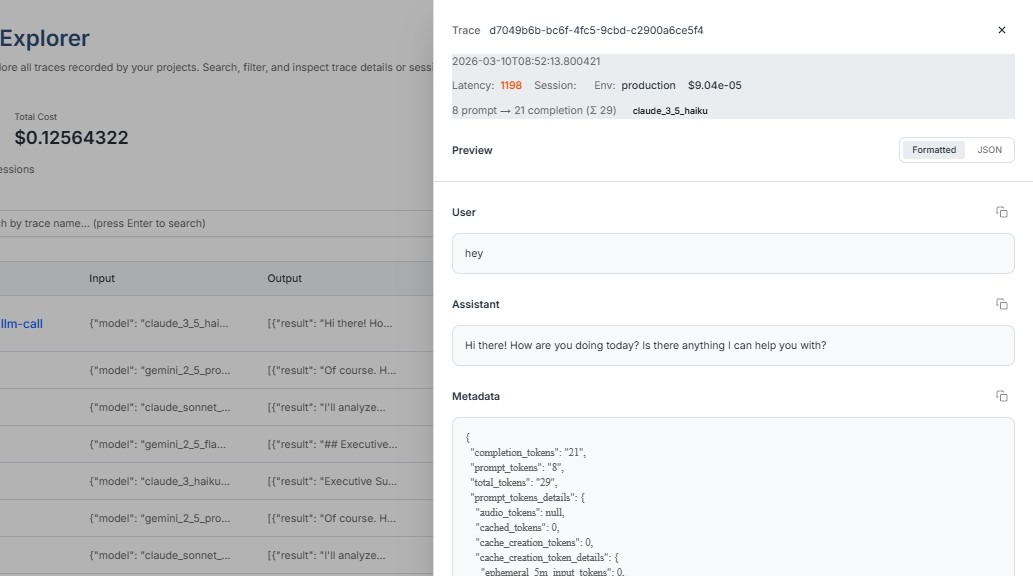The width and height of the screenshot is (1033, 576).
Task: Copy the User message content
Action: tap(1001, 212)
